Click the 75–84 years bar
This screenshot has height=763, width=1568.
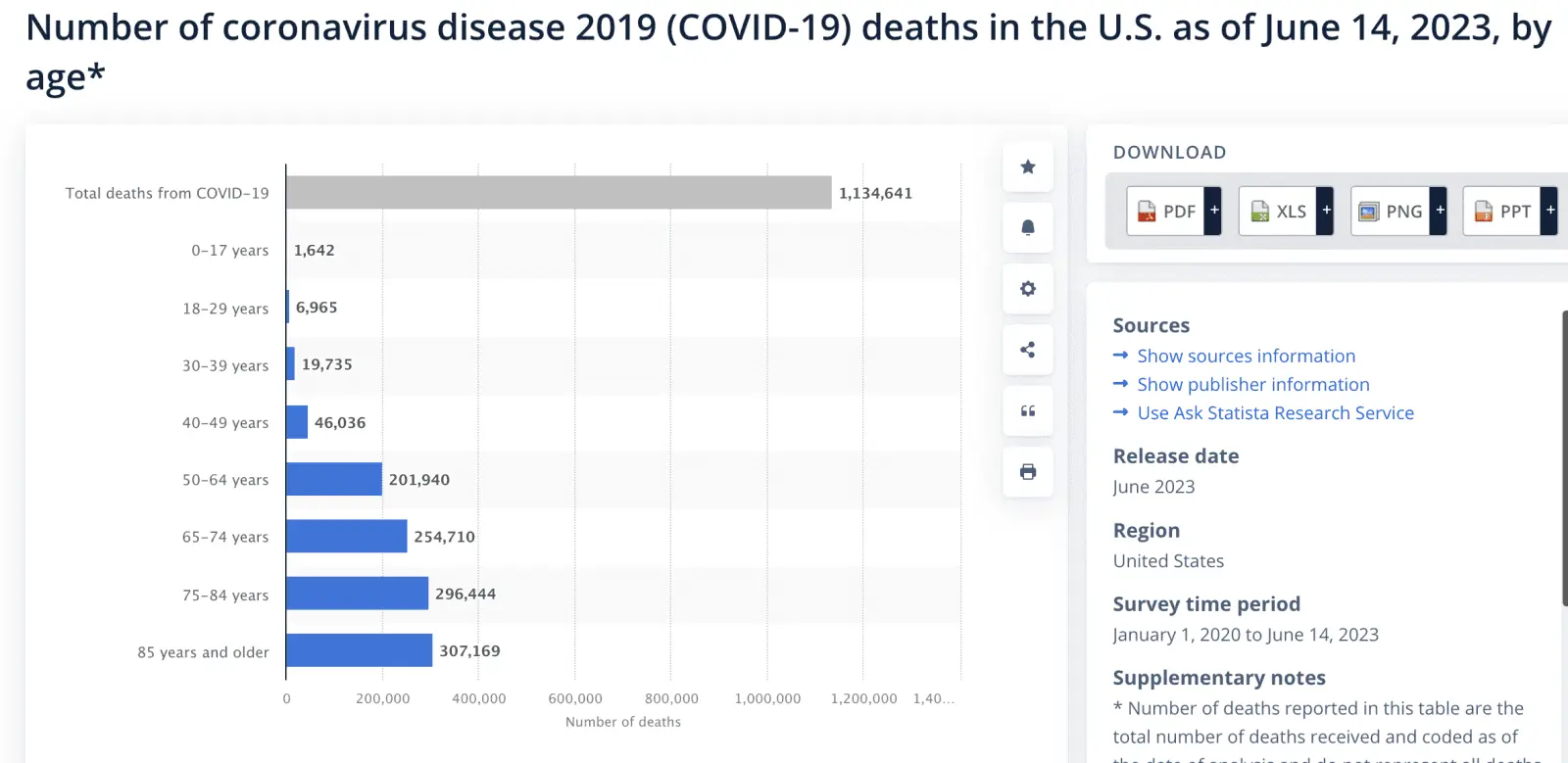(x=357, y=594)
